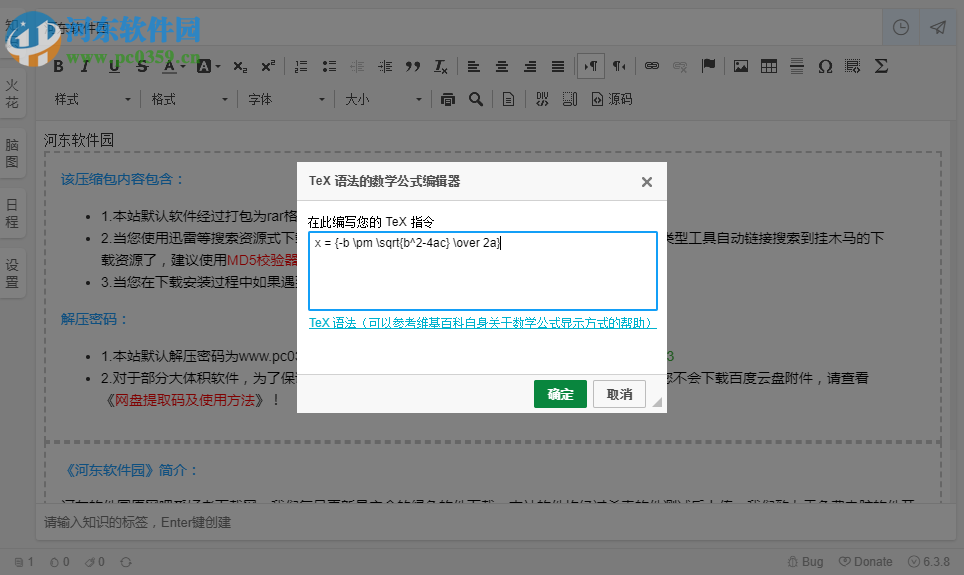
Task: Decrease indent of paragraph
Action: click(x=357, y=66)
